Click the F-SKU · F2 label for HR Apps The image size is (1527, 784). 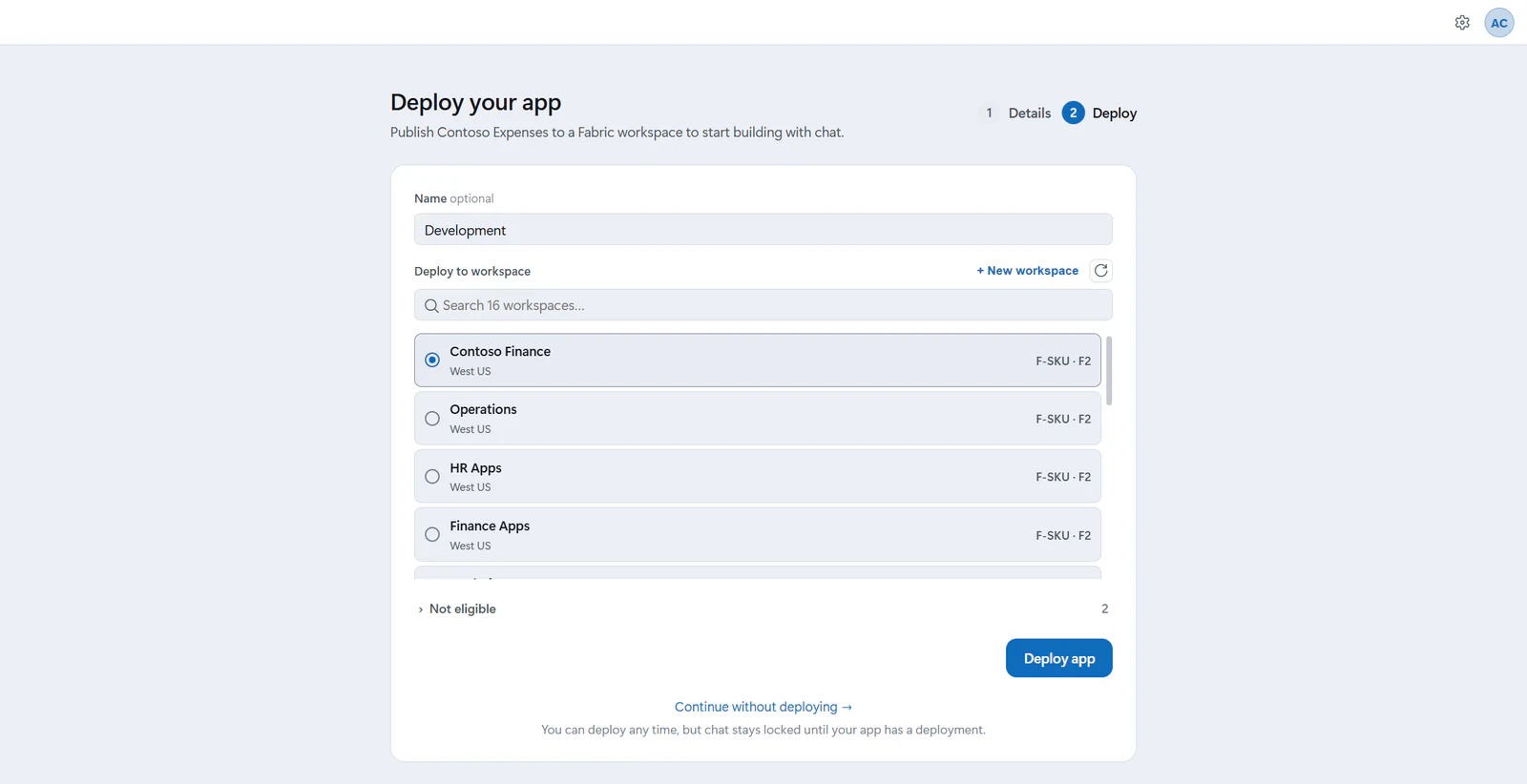(x=1063, y=477)
